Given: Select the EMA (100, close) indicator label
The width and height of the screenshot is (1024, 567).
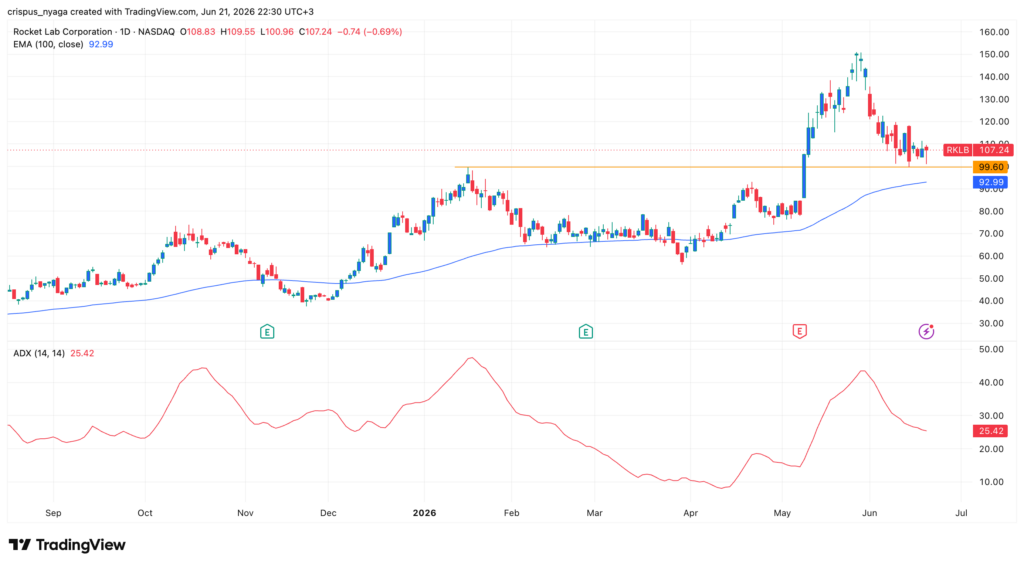Looking at the screenshot, I should 48,44.
